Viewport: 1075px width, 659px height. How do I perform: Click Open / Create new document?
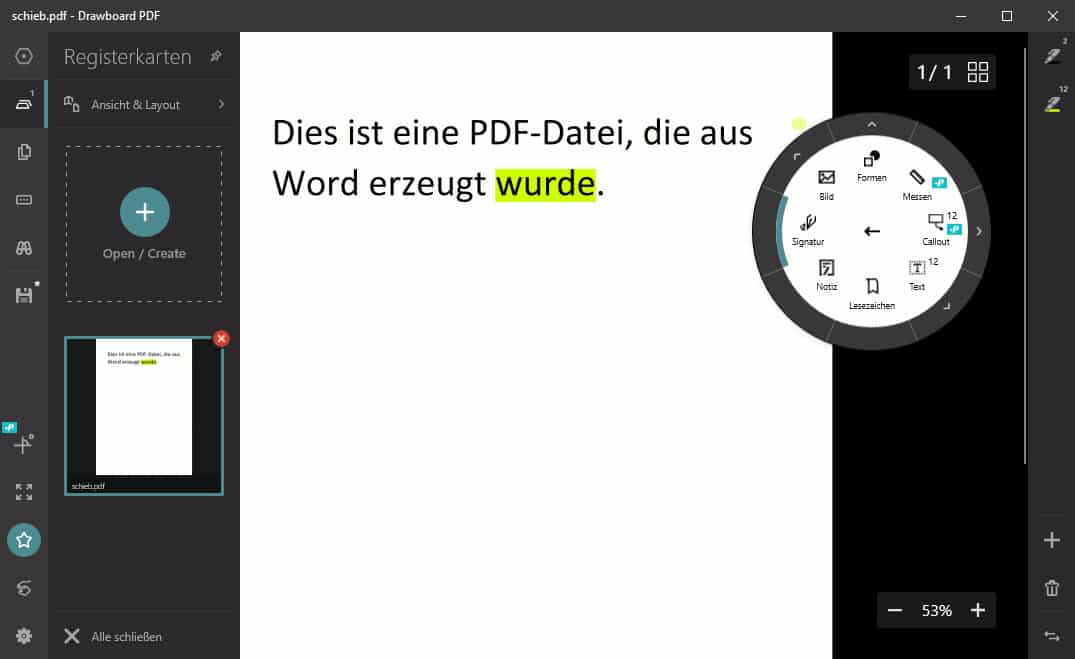pos(145,224)
